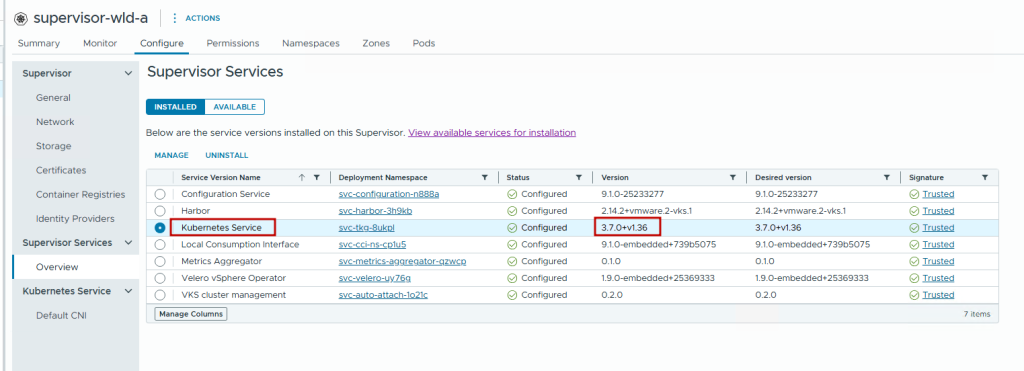The height and width of the screenshot is (371, 1024).
Task: Switch to the Available services toggle
Action: click(x=234, y=107)
